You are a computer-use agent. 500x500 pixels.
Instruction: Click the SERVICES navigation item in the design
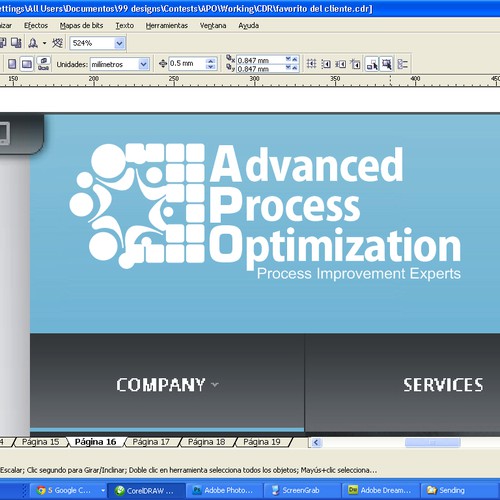443,385
